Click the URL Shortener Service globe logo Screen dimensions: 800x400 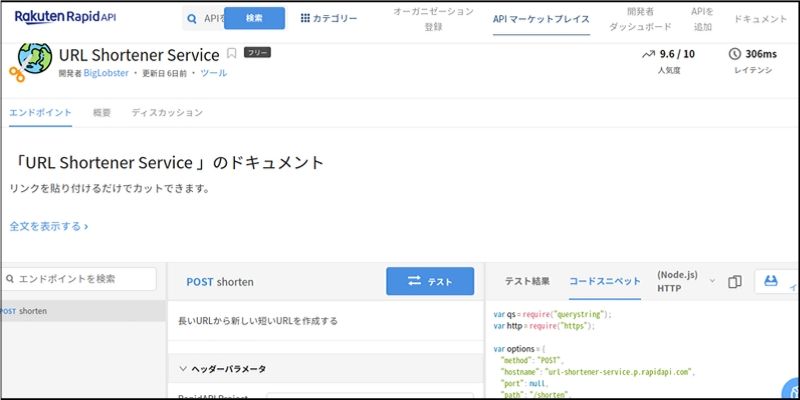point(31,61)
